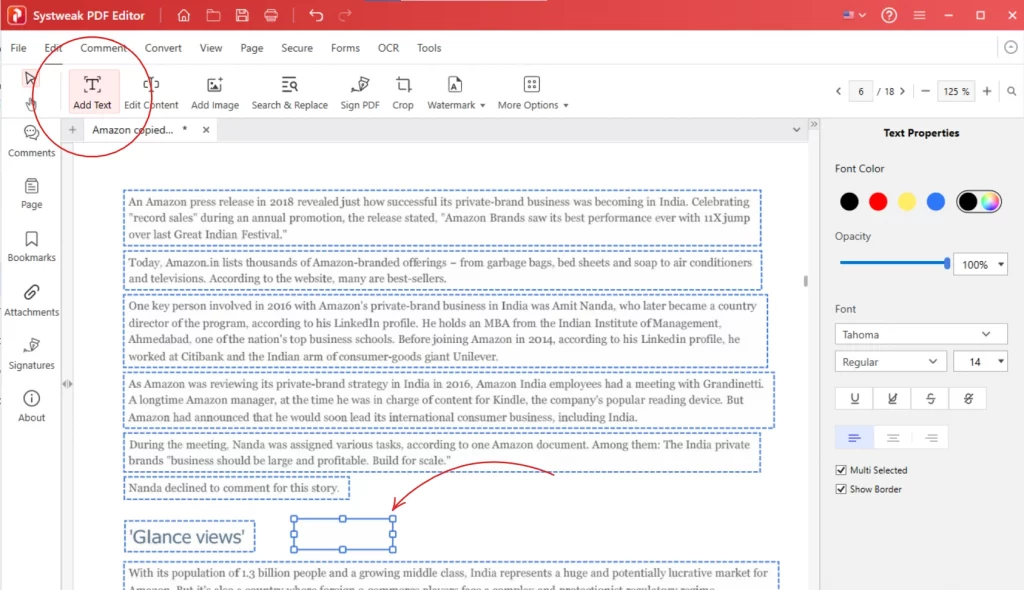The height and width of the screenshot is (590, 1024).
Task: Go to the next page arrow
Action: (903, 91)
